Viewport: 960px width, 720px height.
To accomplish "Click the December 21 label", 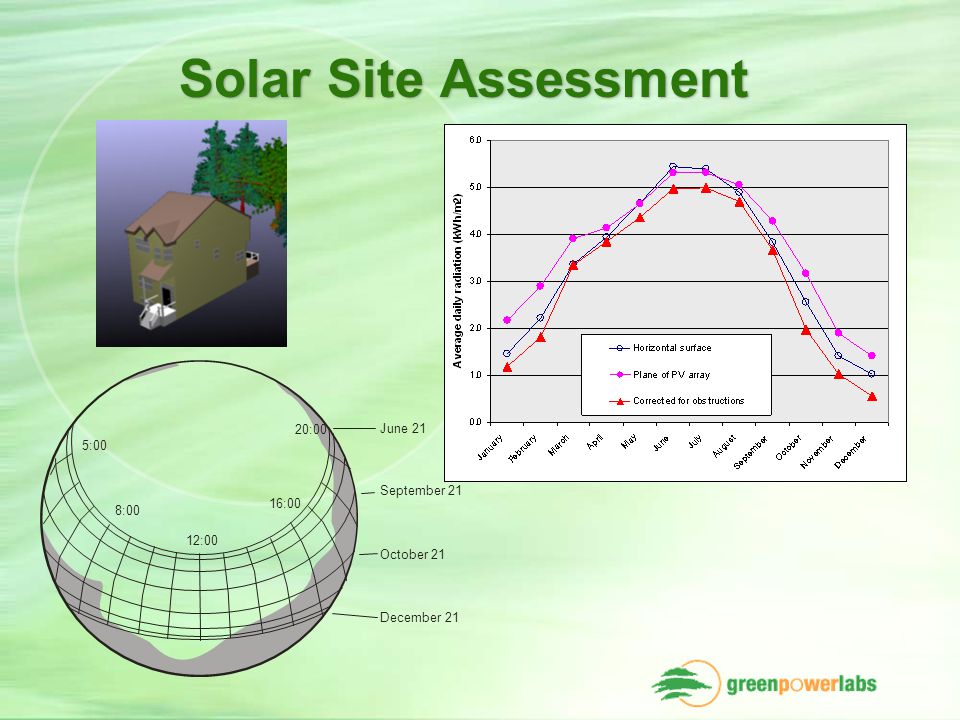I will [419, 617].
